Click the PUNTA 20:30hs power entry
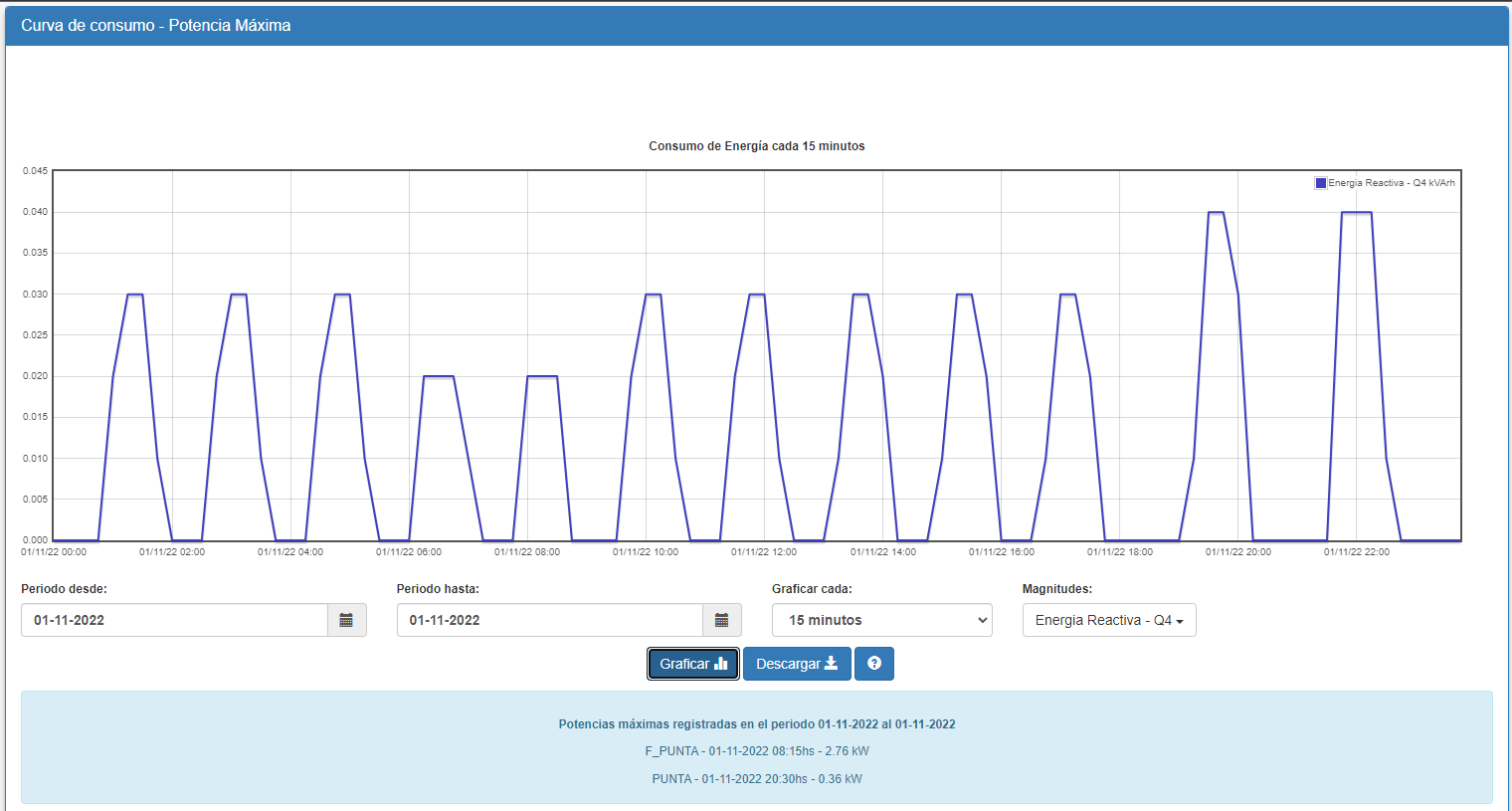 757,779
